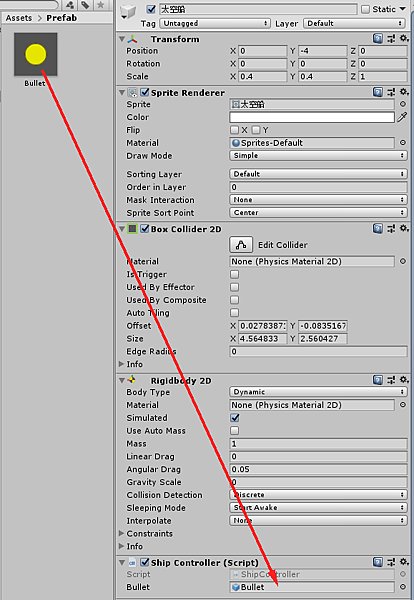This screenshot has height=600, width=414.
Task: Click the favorites star icon in Project panel
Action: click(101, 5)
